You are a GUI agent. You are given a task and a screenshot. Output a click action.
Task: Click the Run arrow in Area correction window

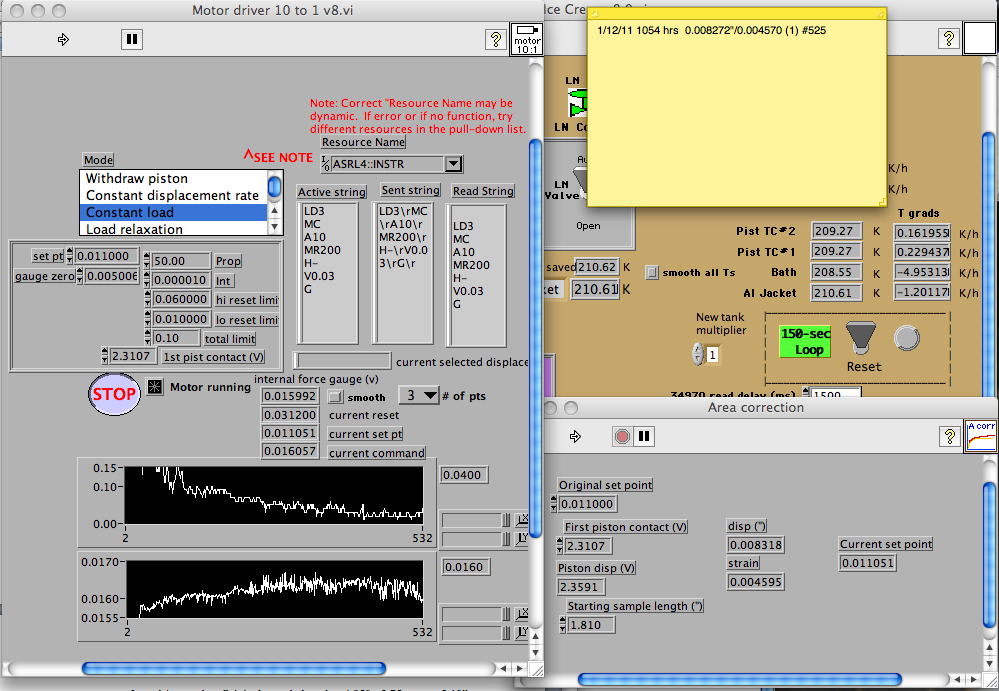tap(575, 436)
